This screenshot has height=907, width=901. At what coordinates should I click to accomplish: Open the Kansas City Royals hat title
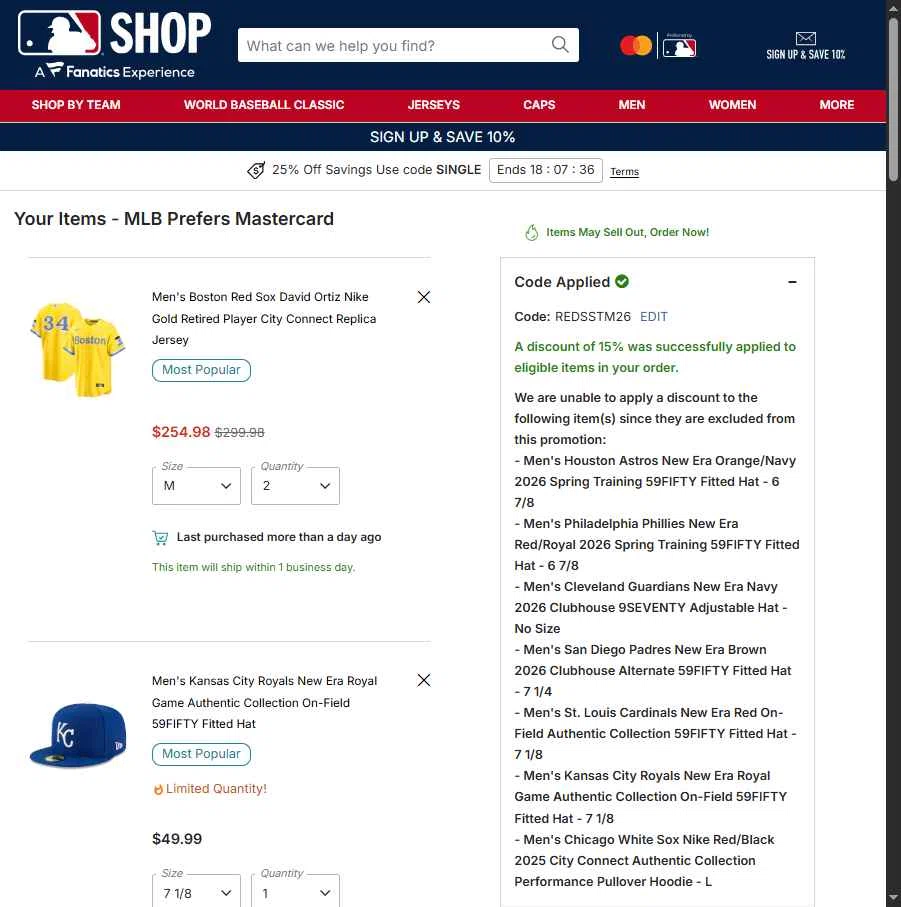(x=264, y=702)
